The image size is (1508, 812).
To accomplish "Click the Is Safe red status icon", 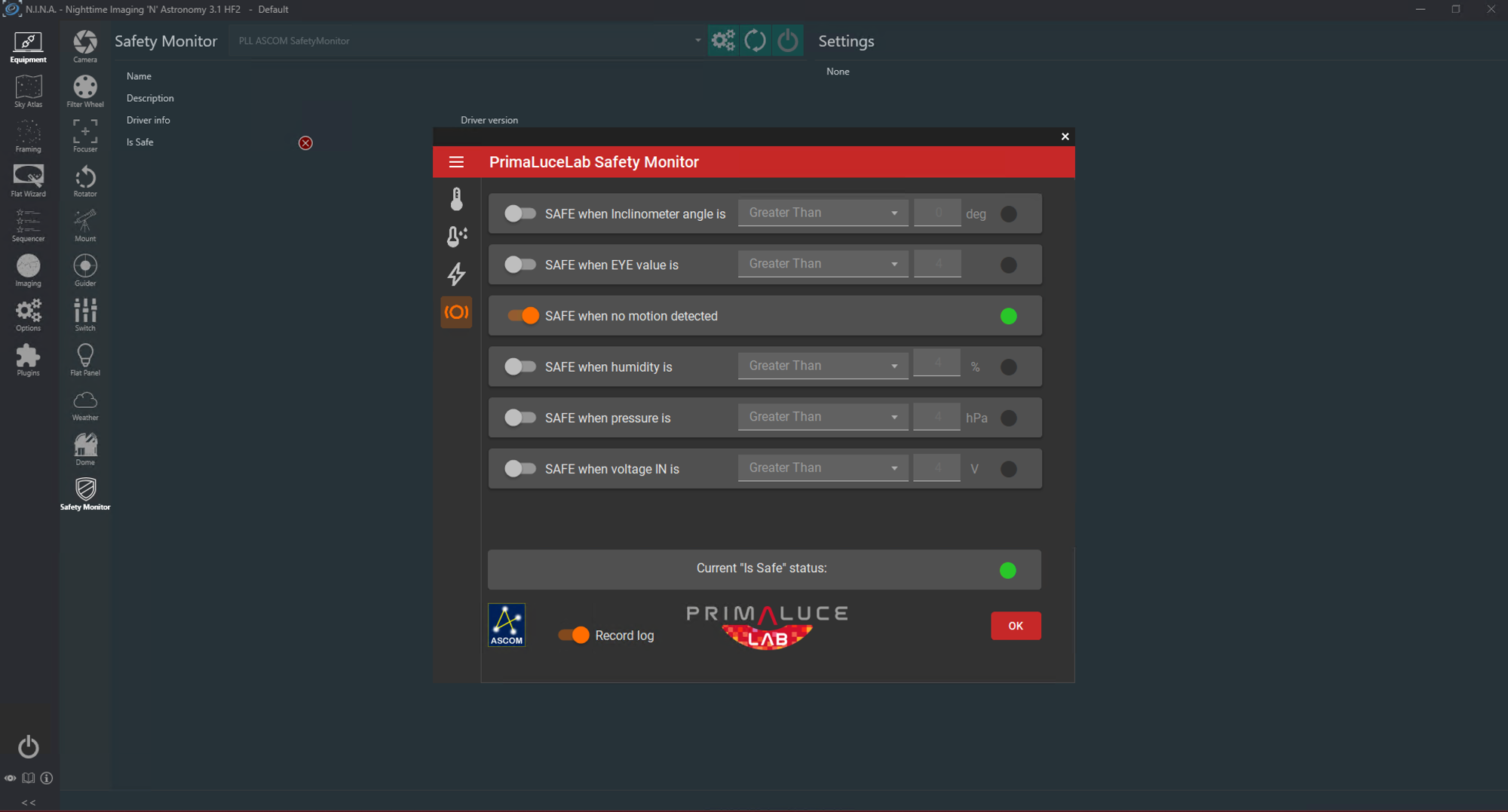I will [305, 142].
